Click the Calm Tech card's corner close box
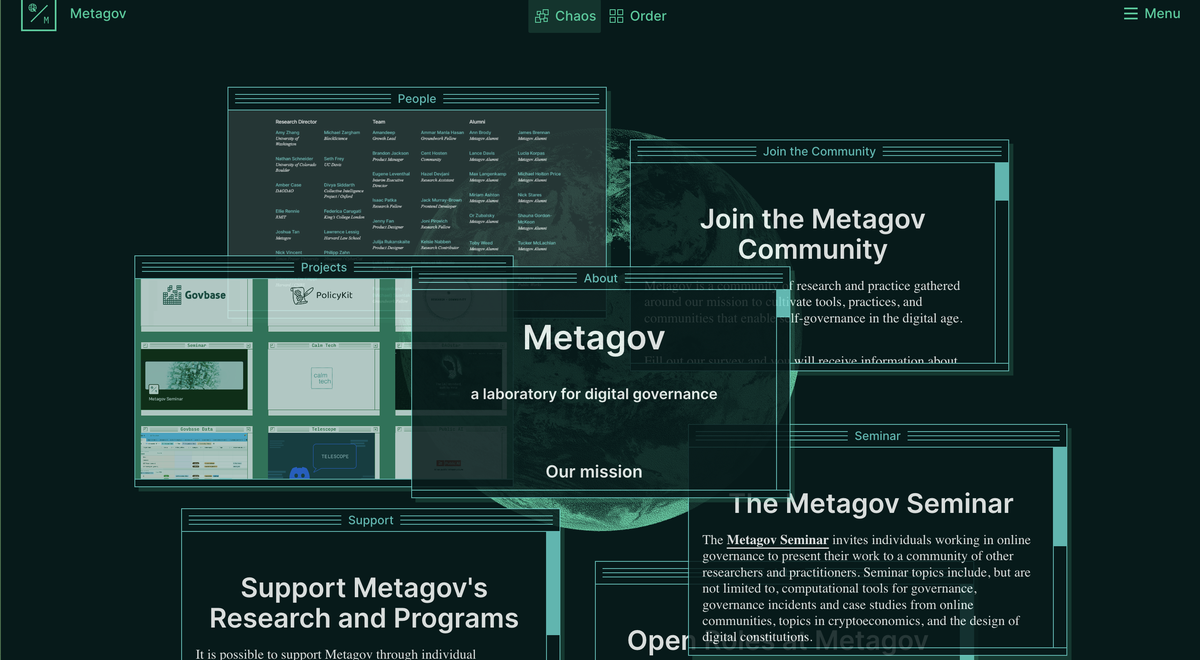The image size is (1200, 660). (375, 345)
